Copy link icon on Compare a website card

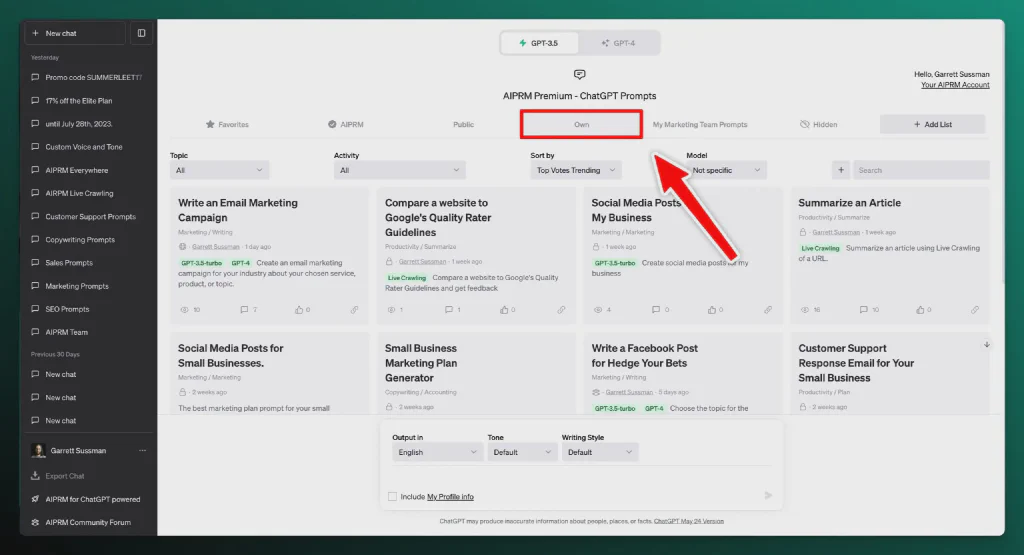(x=562, y=309)
